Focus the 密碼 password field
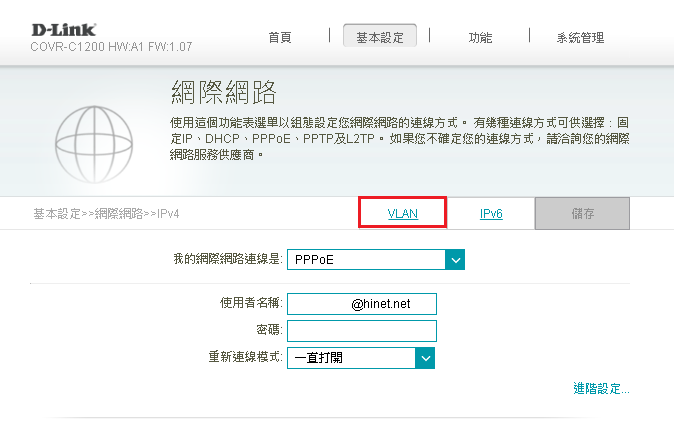Screen dimensions: 676x426 pyautogui.click(x=362, y=330)
